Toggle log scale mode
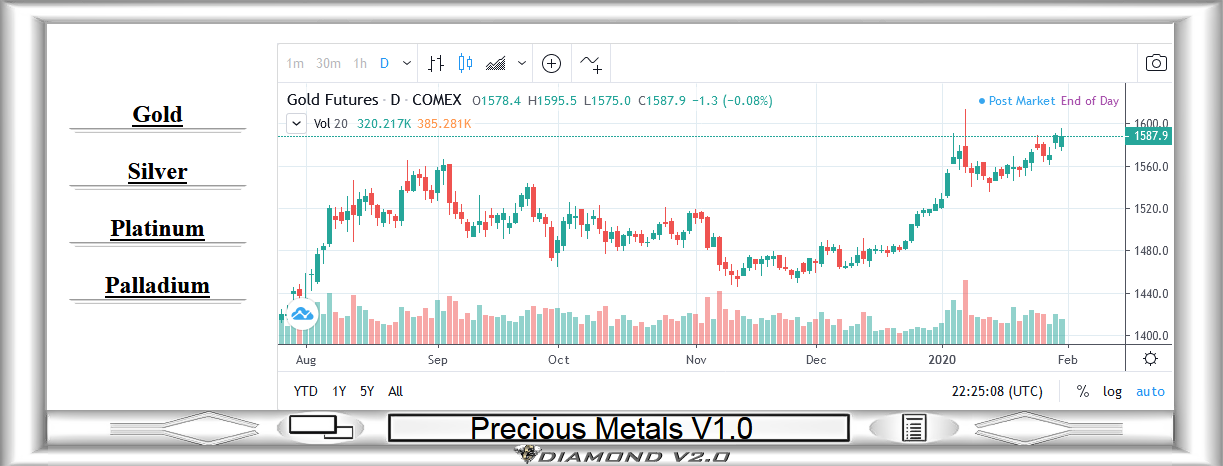1223x466 pixels. [x=1112, y=392]
